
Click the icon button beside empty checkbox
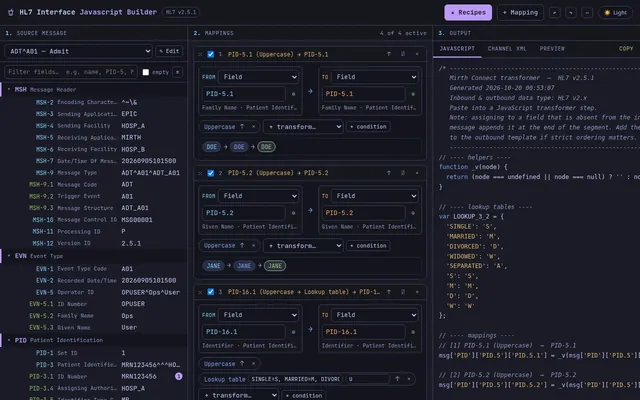pyautogui.click(x=177, y=72)
